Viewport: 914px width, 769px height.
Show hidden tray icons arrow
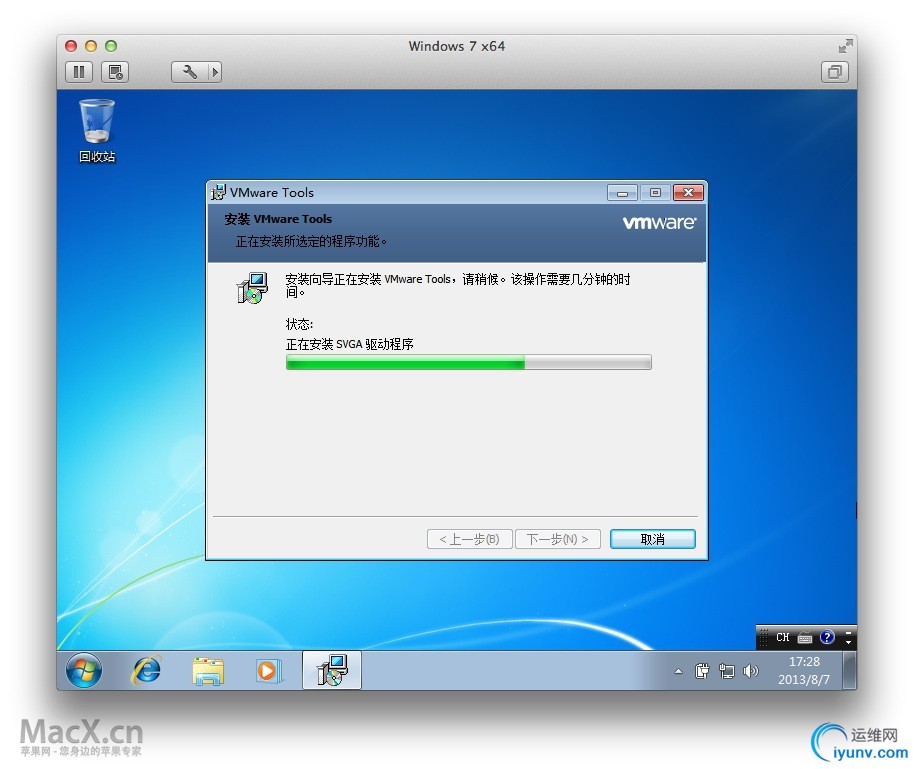(679, 672)
